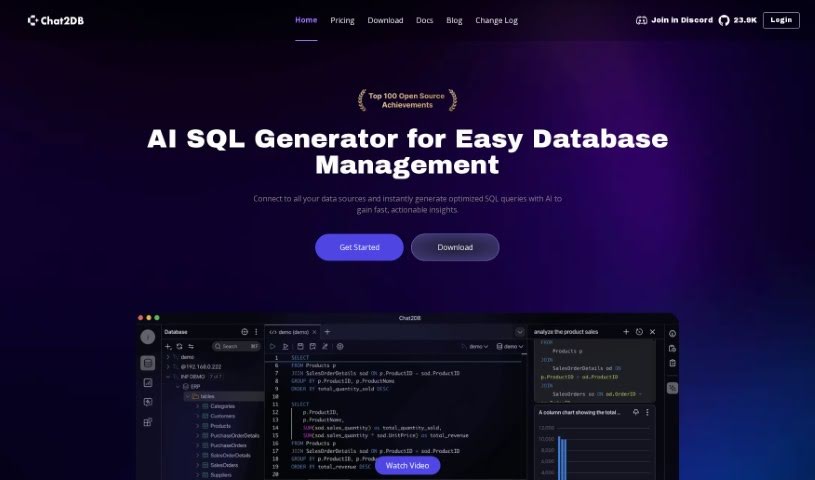Click the second save icon in the editor toolbar
Viewport: 815px width, 480px height.
coord(312,346)
